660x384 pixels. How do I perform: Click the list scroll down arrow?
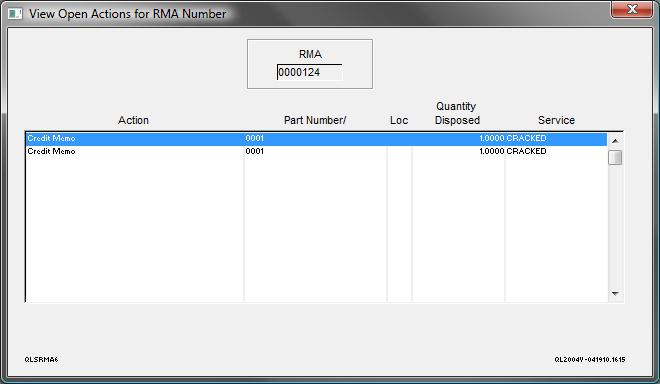[615, 293]
